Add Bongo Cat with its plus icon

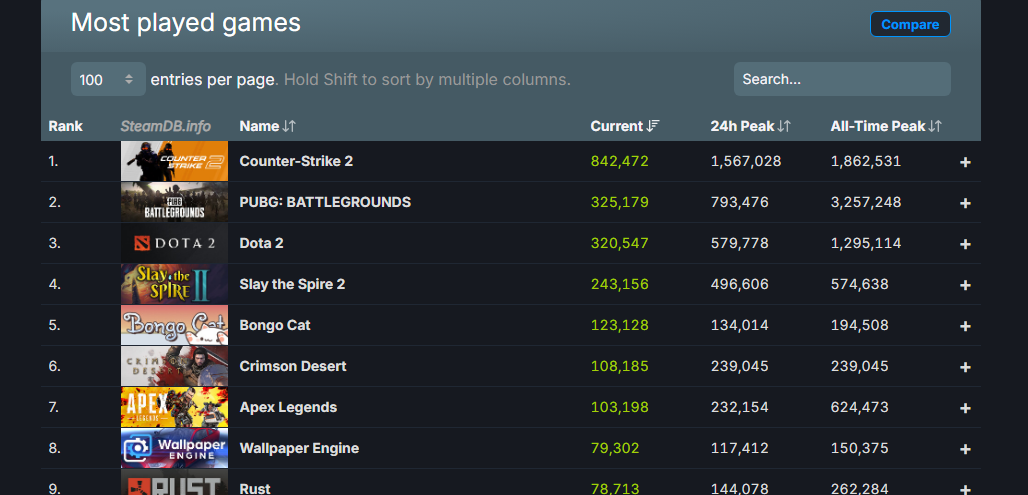(965, 326)
